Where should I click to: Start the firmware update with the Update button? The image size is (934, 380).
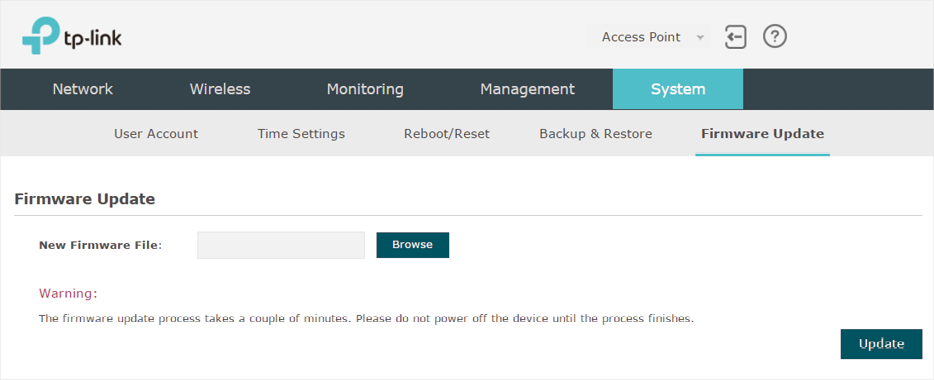pyautogui.click(x=882, y=344)
